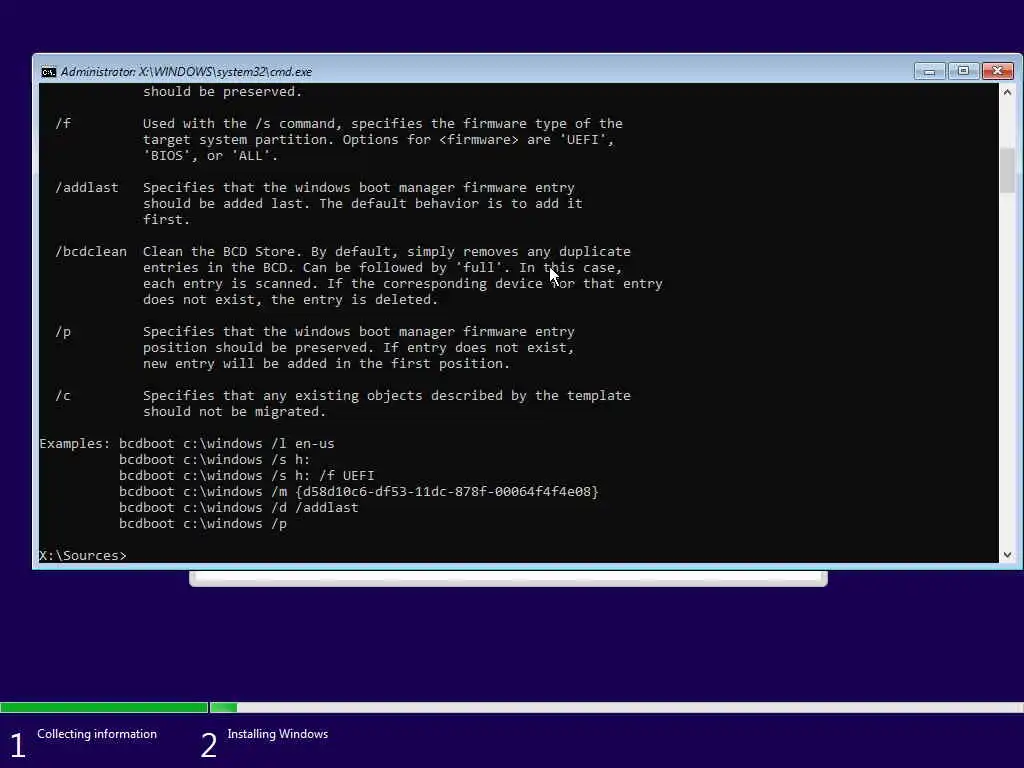Click the step number 2 indicator
1024x768 pixels.
[208, 745]
